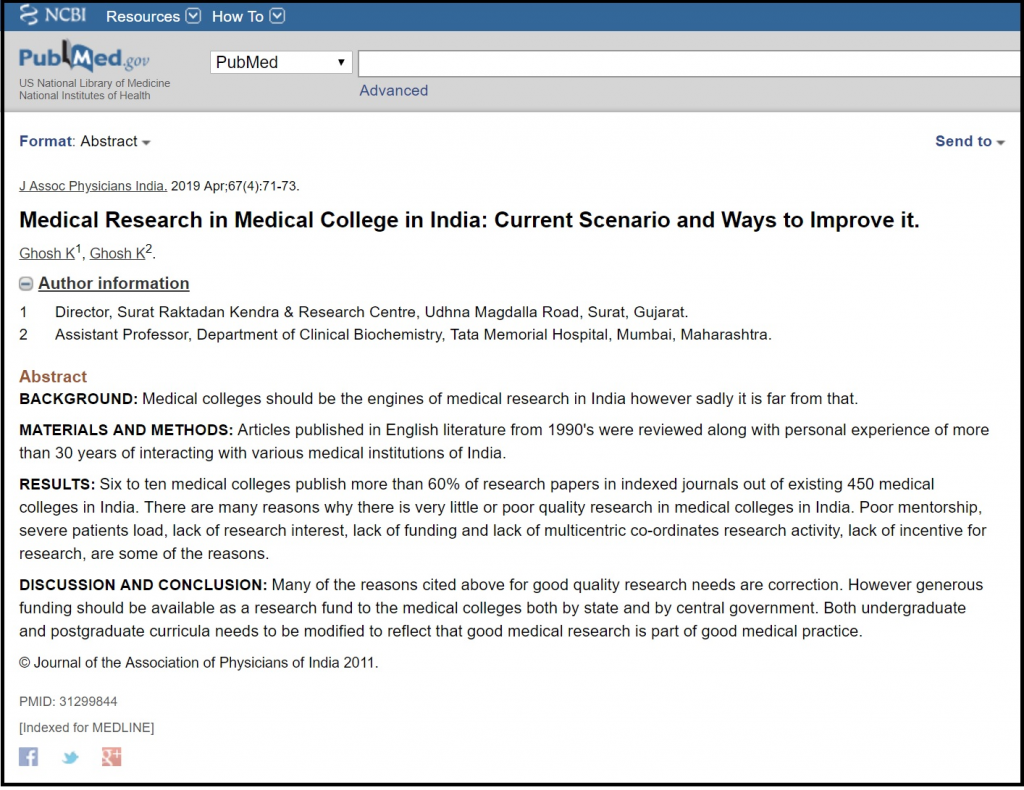Select citation 2019 Apr;67(4):71-73 text

(235, 186)
